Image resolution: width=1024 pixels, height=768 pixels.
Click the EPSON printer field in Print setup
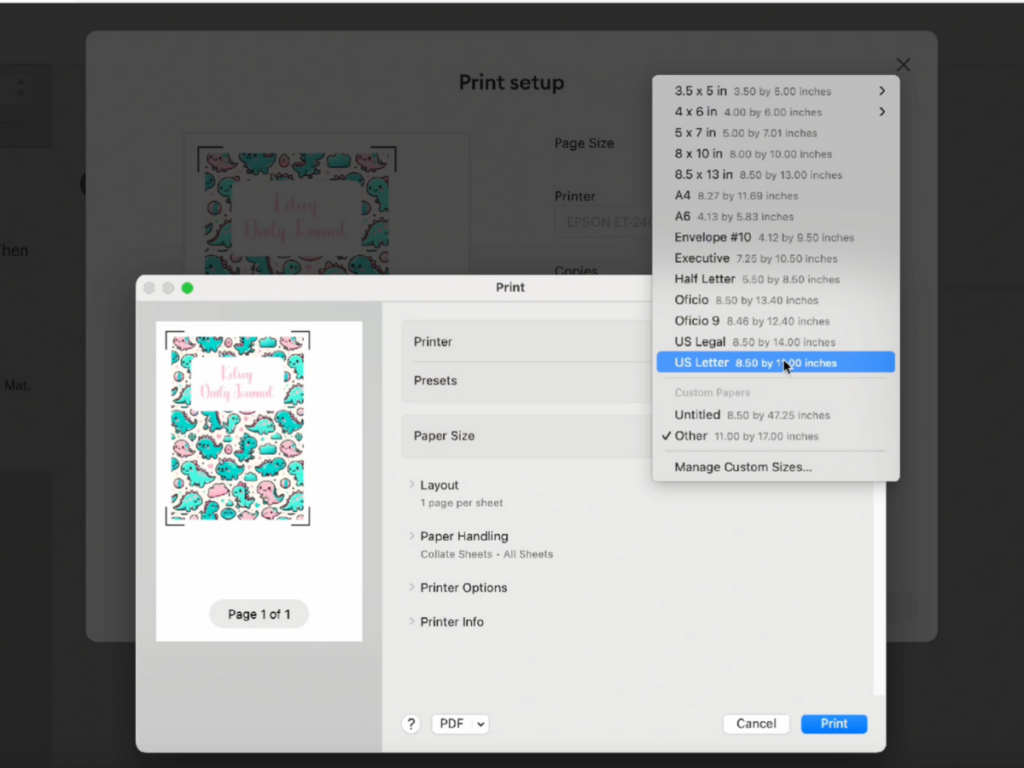pos(604,222)
